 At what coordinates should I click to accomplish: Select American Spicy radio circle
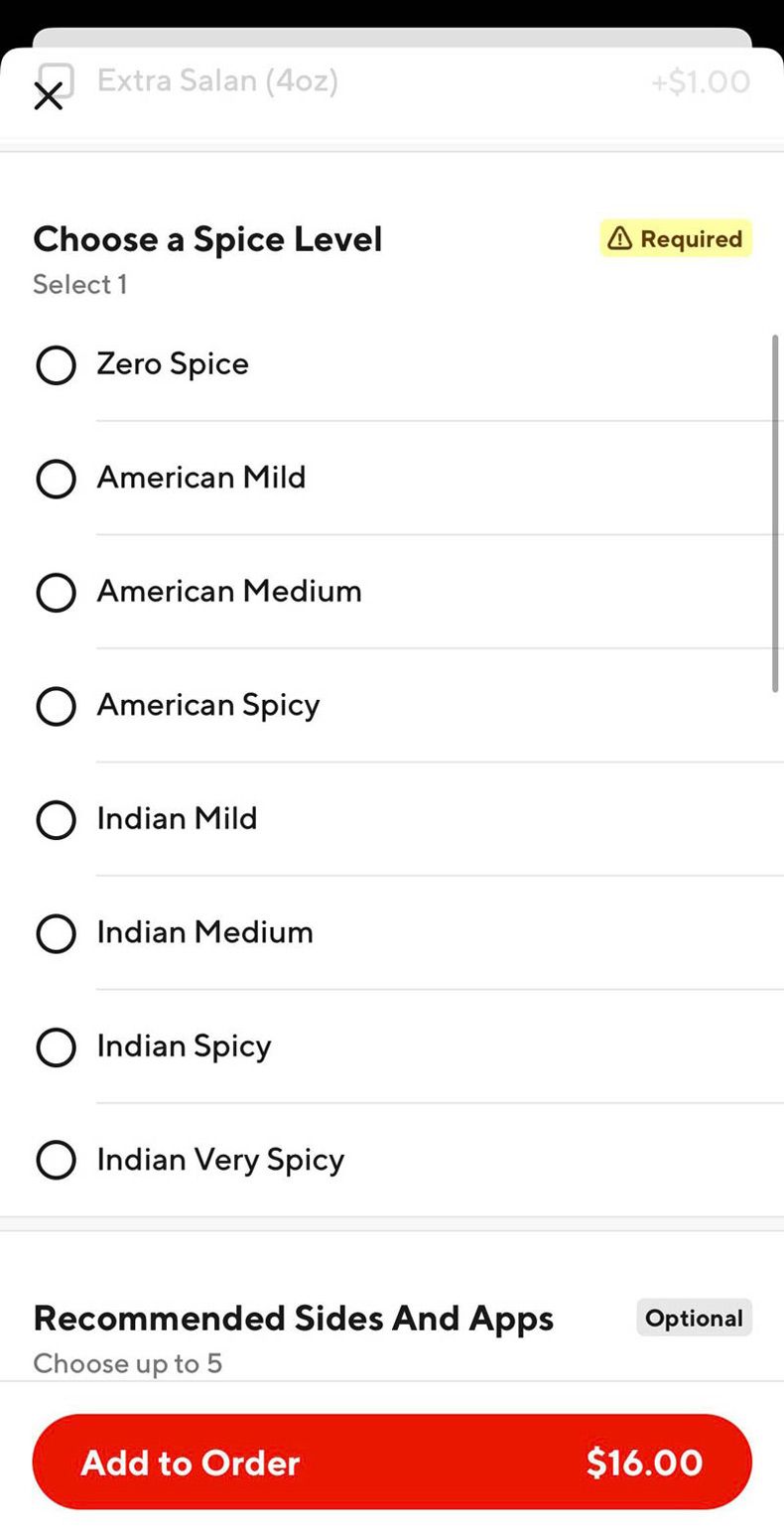[56, 706]
